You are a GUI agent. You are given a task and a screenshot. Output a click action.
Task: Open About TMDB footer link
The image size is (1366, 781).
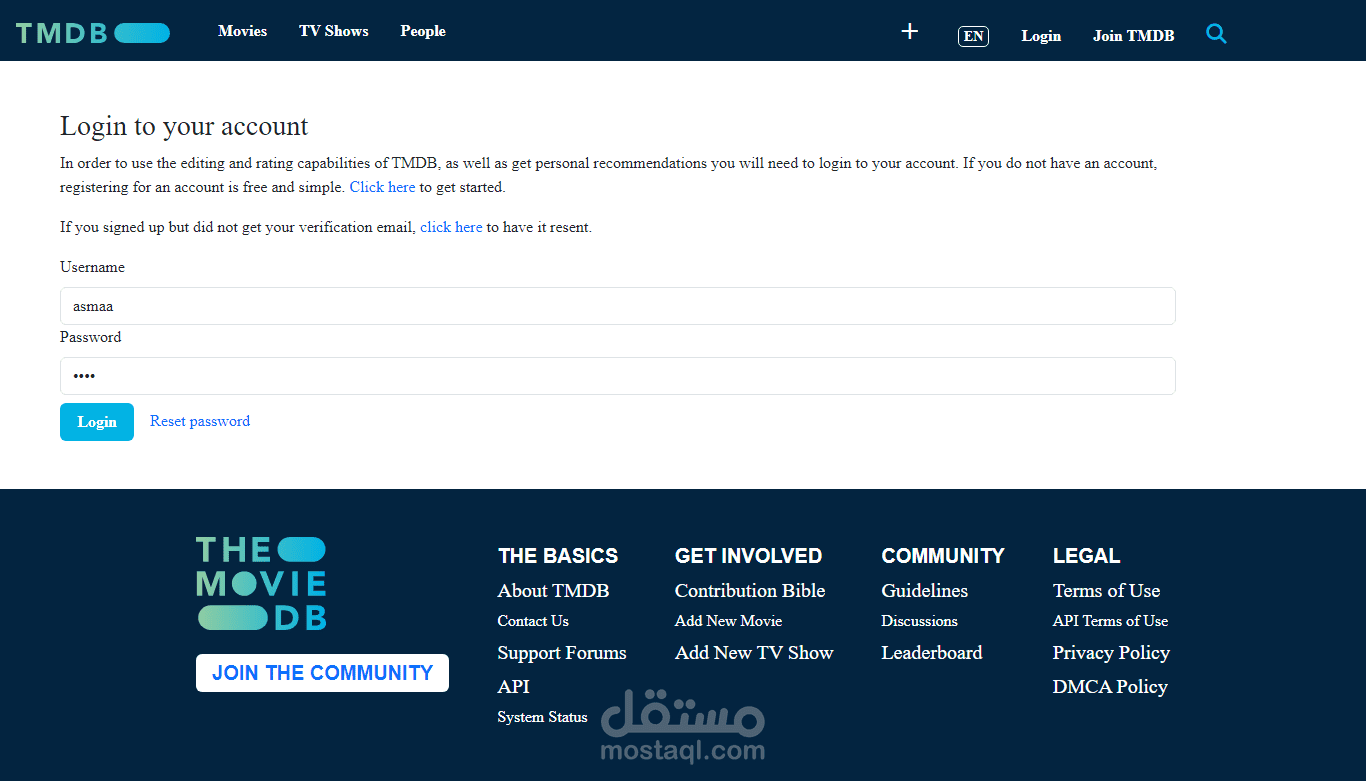click(553, 591)
